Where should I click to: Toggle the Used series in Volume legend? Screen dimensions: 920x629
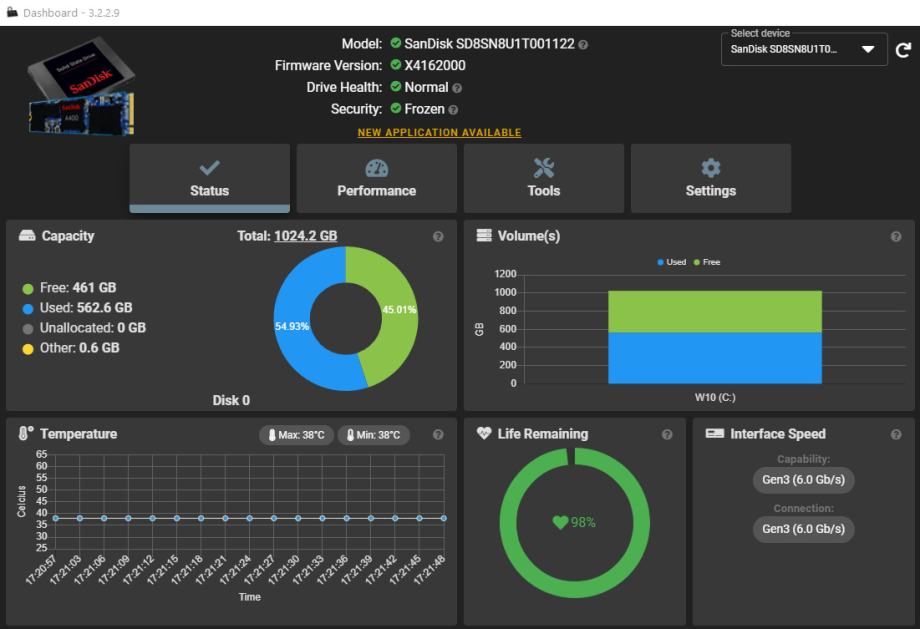[672, 262]
